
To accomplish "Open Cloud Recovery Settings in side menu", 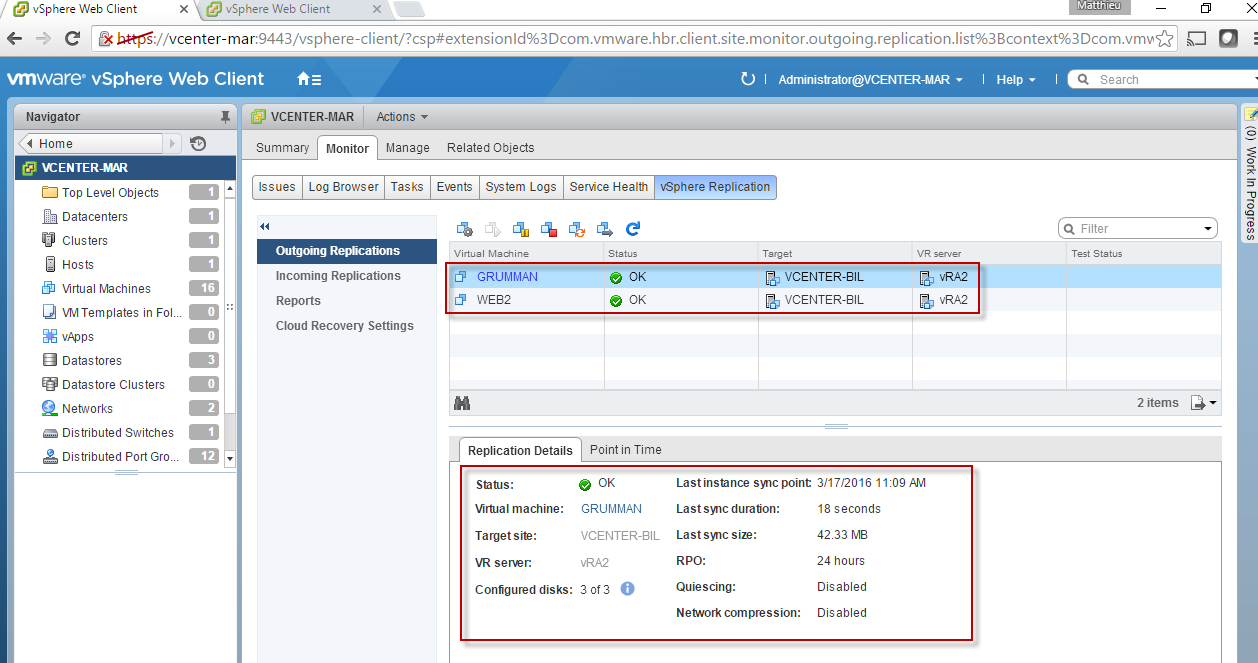I will 344,326.
